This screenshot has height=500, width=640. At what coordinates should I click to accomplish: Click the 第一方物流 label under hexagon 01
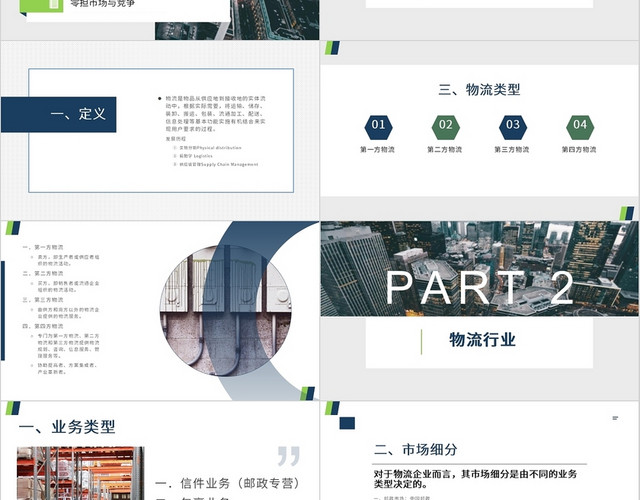coord(377,149)
